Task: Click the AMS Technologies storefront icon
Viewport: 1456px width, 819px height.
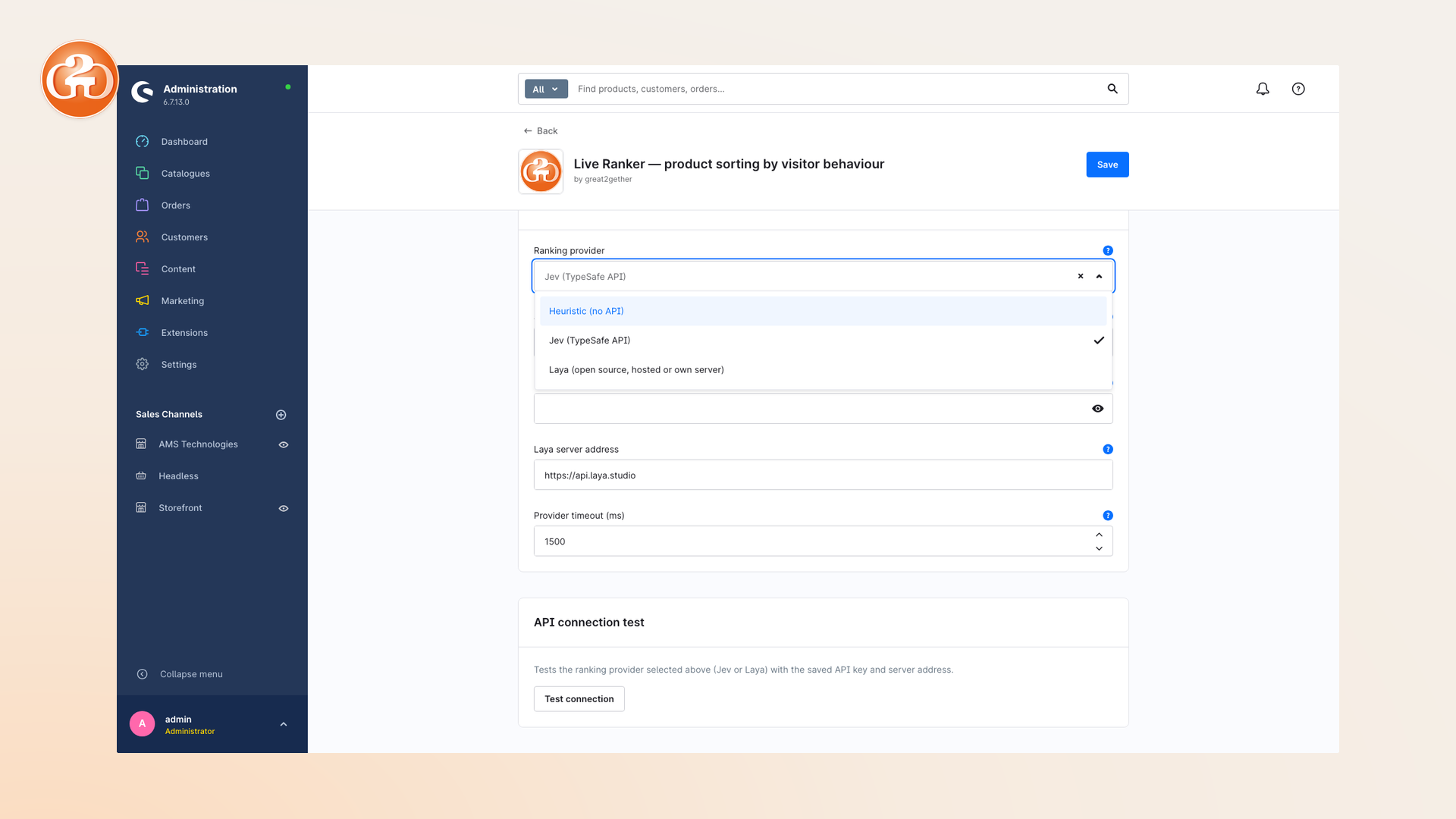Action: point(141,444)
